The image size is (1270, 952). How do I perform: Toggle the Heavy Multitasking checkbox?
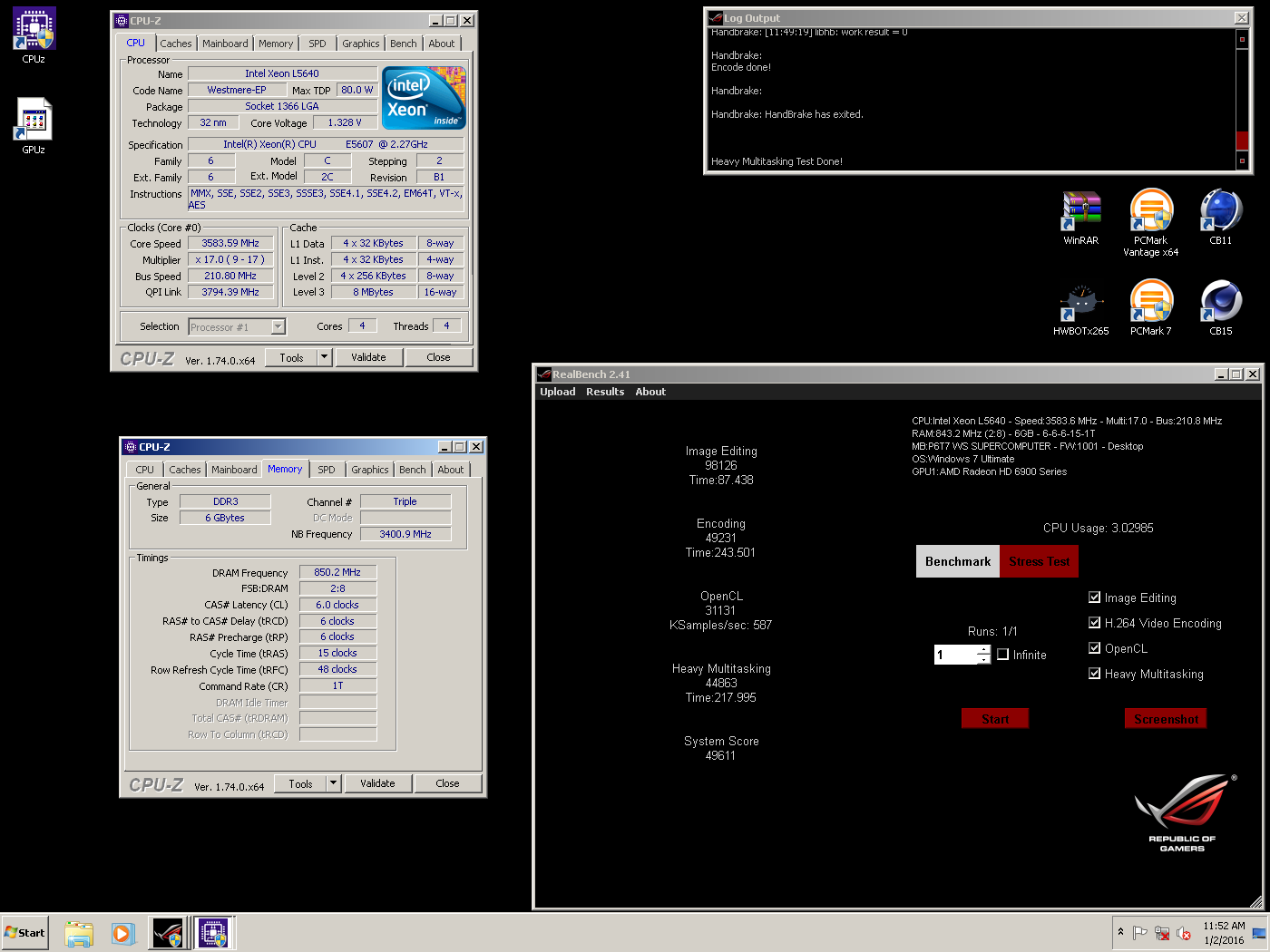[1094, 674]
